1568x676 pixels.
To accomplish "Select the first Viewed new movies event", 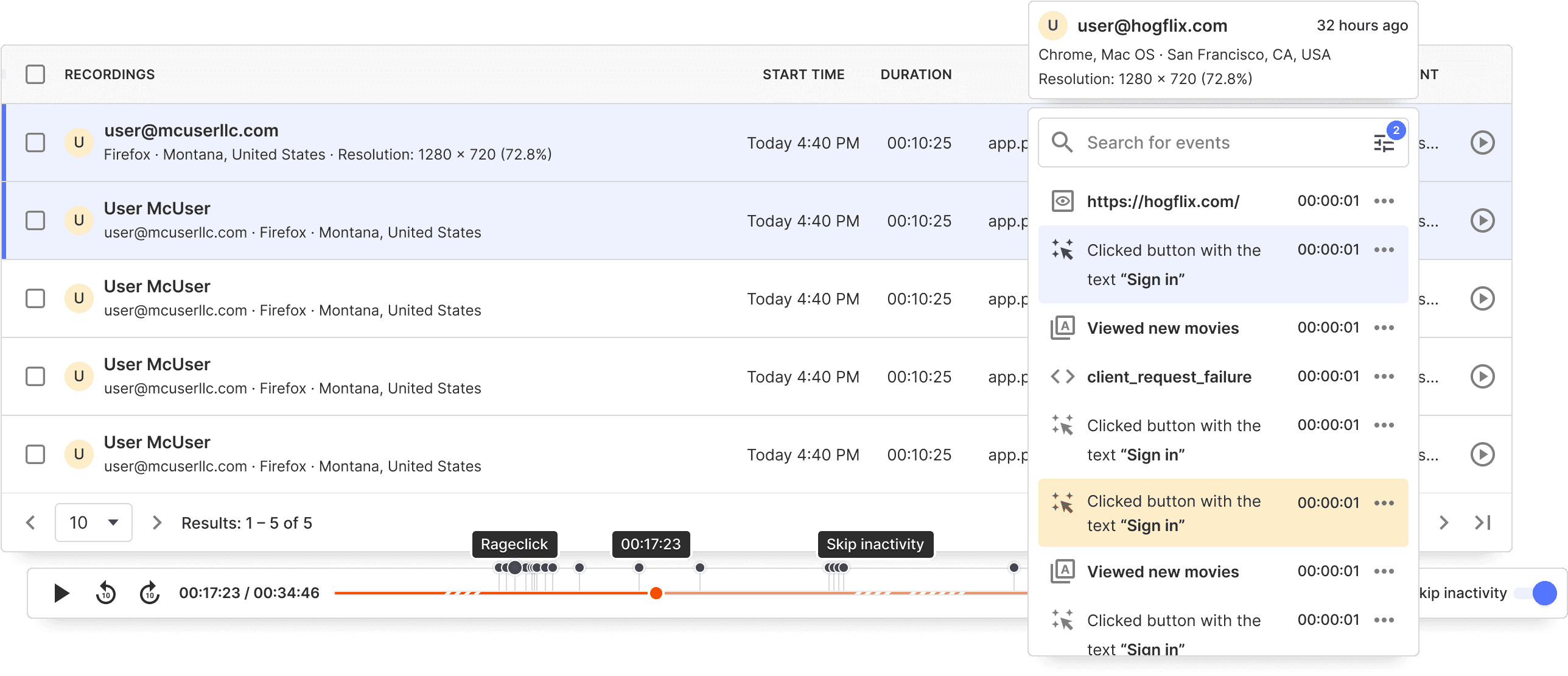I will click(1163, 328).
